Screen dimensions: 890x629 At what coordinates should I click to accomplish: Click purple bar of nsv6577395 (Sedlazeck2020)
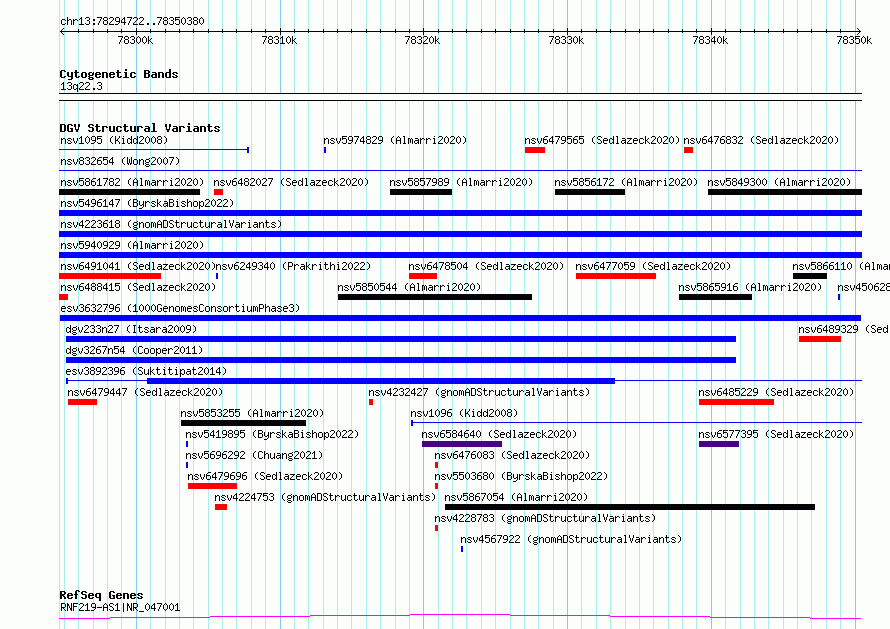(719, 444)
